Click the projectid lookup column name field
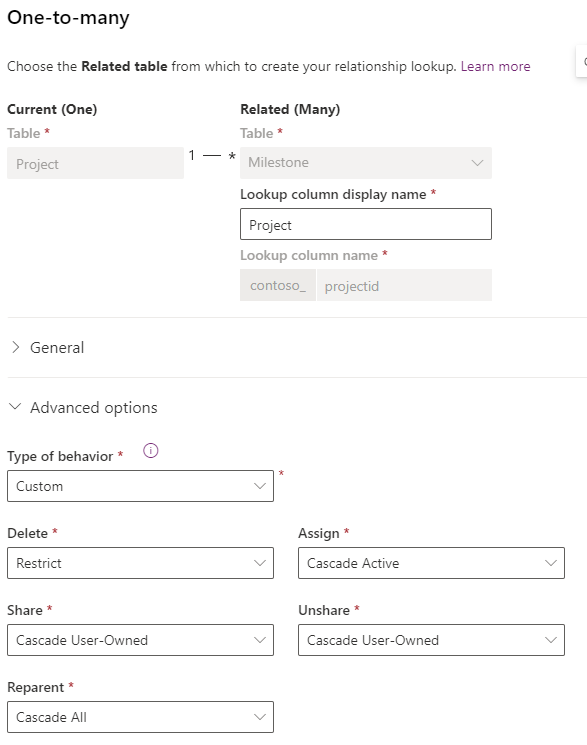Screen dimensions: 587x745 click(404, 286)
